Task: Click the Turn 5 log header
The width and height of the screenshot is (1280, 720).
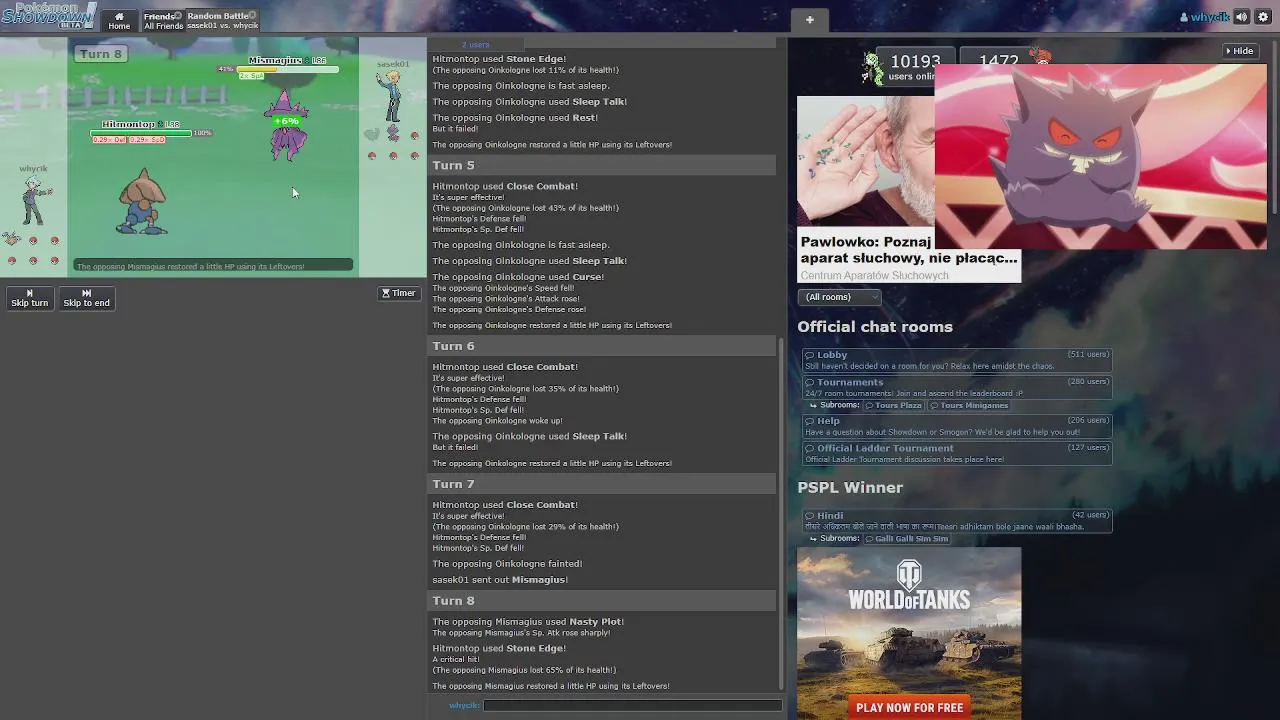Action: 601,165
